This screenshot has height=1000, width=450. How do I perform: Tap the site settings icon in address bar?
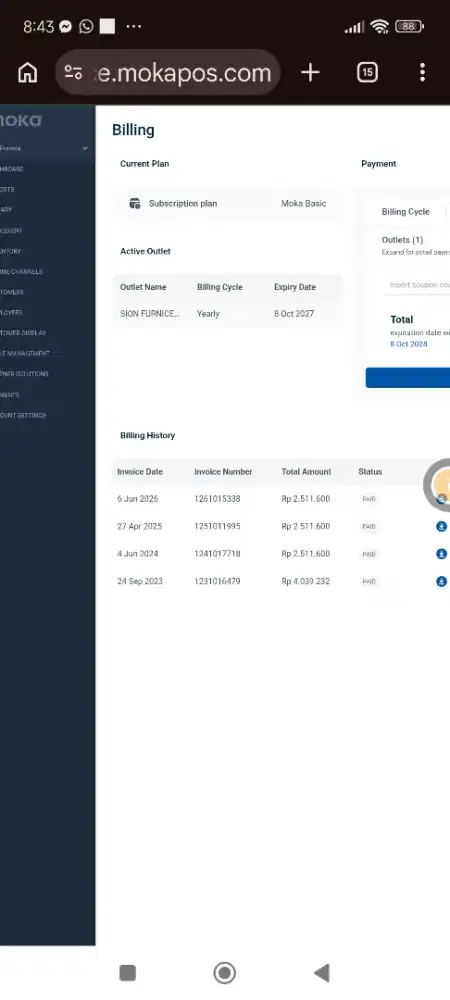pyautogui.click(x=73, y=73)
